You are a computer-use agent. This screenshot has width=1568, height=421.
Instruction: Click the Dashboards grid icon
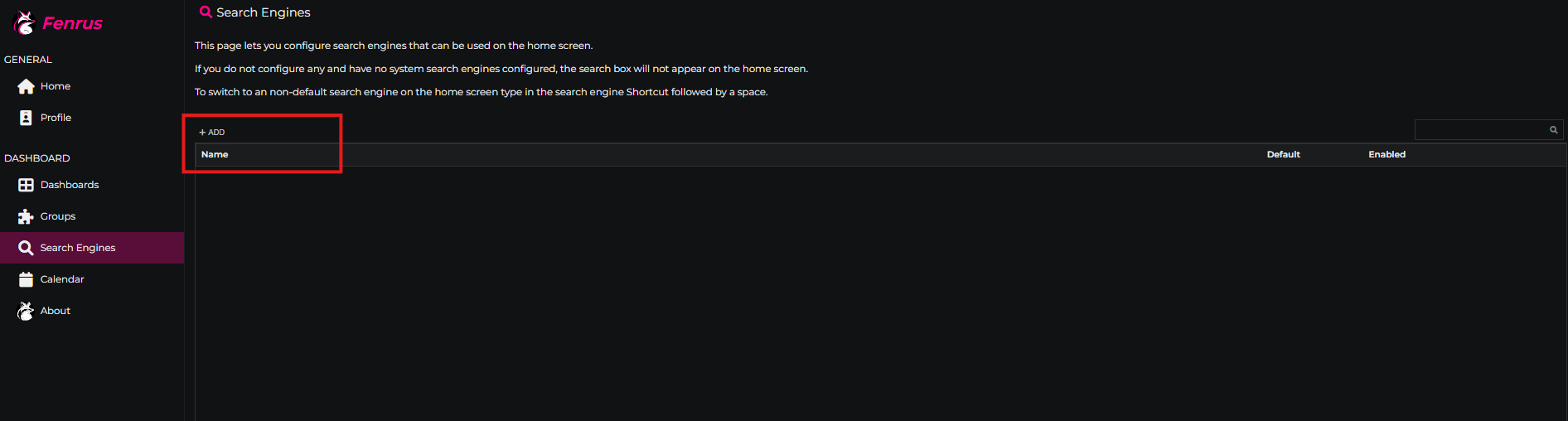(26, 185)
